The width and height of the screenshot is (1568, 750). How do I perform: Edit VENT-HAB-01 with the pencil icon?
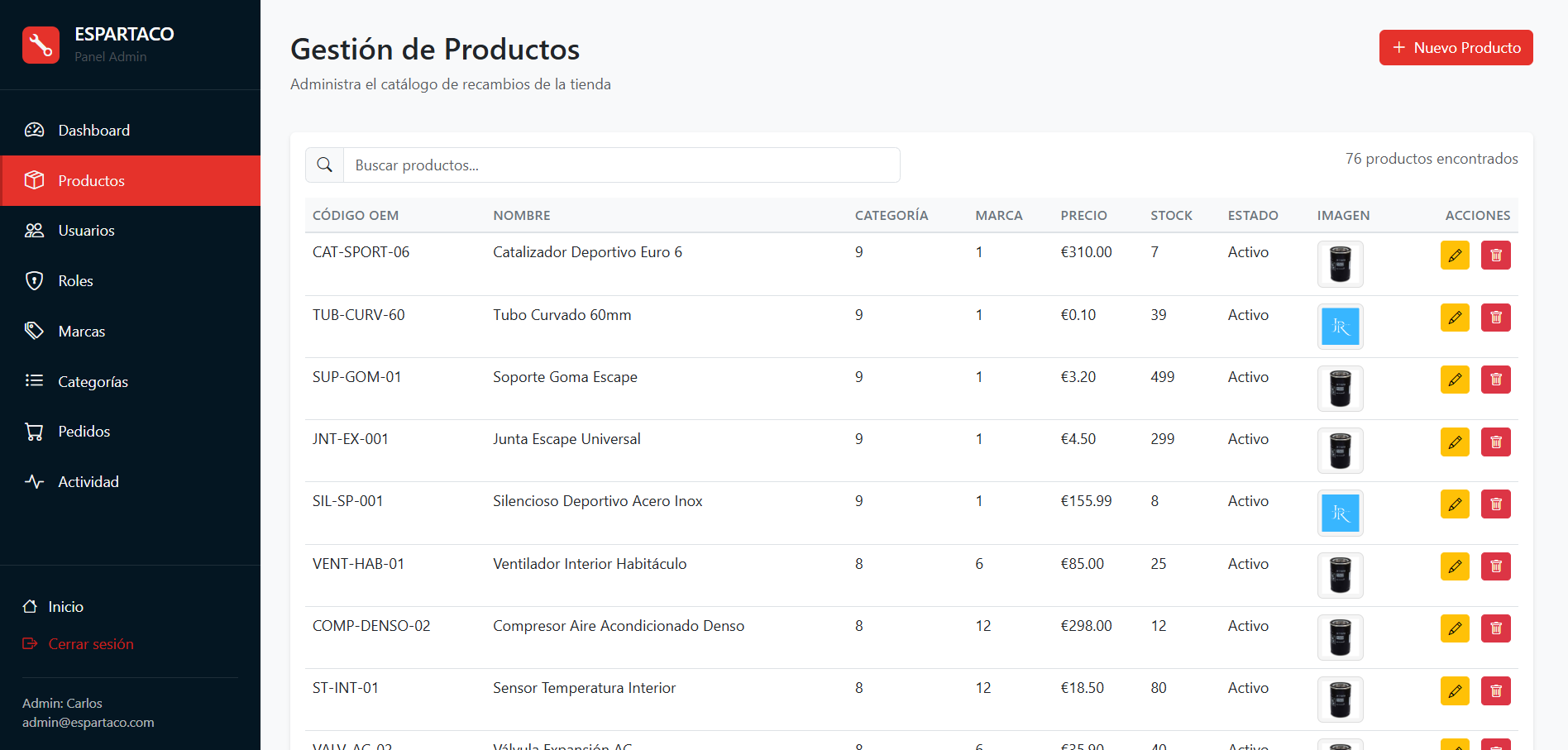coord(1455,566)
